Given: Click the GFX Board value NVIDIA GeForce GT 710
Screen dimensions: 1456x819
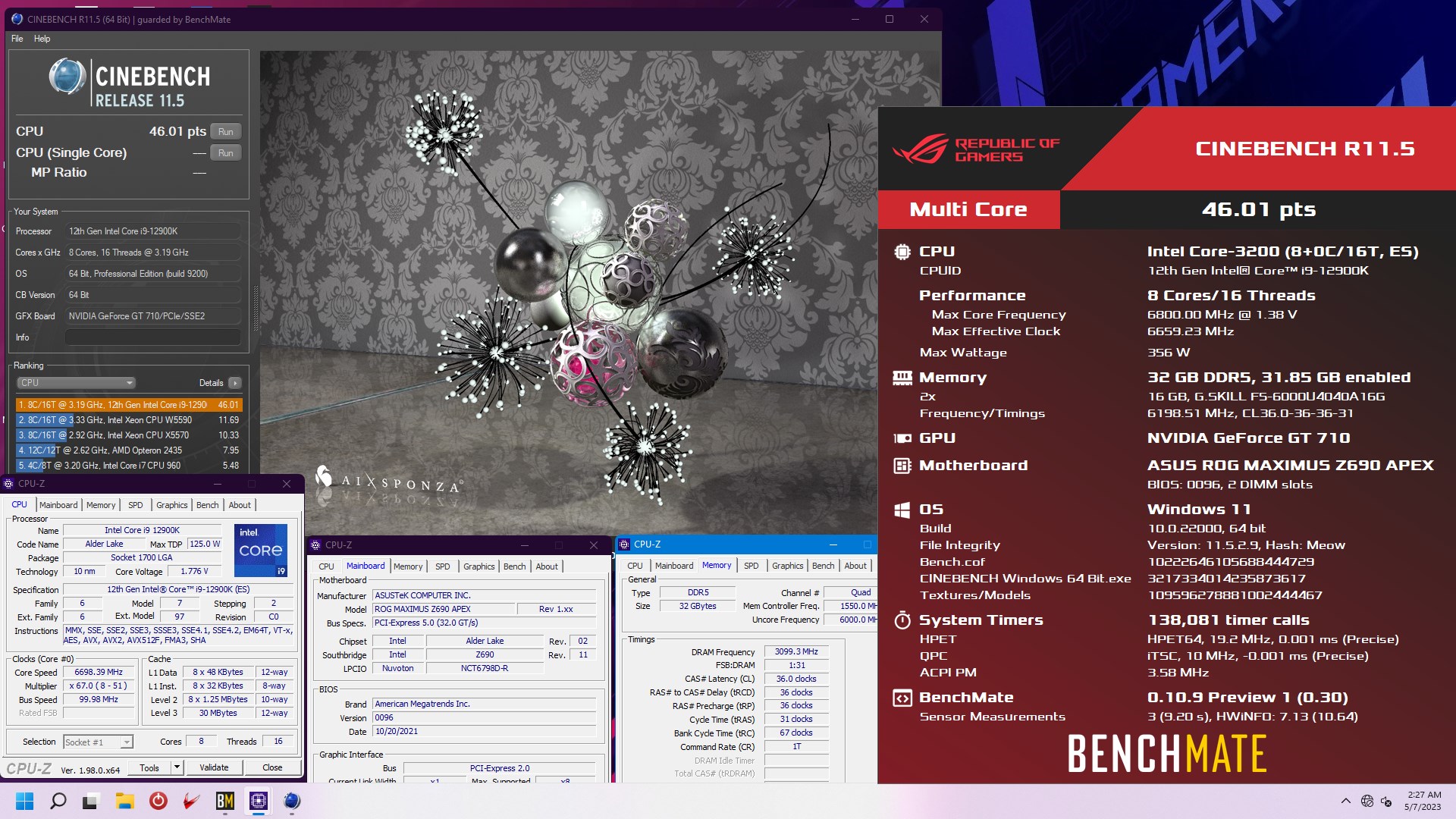Looking at the screenshot, I should coord(152,316).
